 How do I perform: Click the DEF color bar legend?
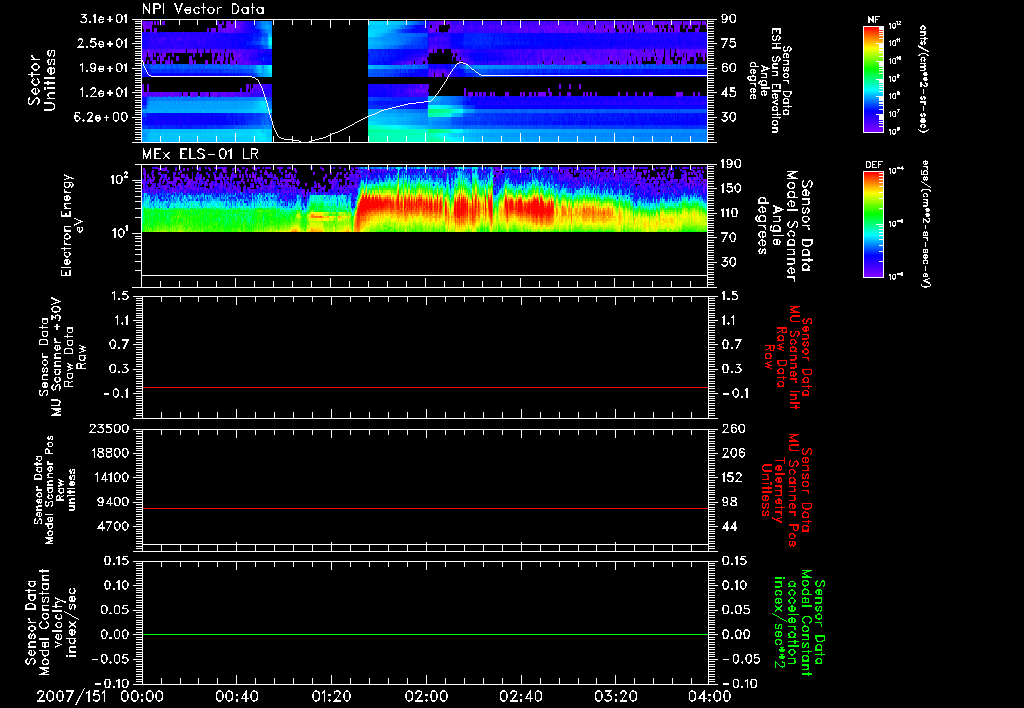click(x=874, y=224)
